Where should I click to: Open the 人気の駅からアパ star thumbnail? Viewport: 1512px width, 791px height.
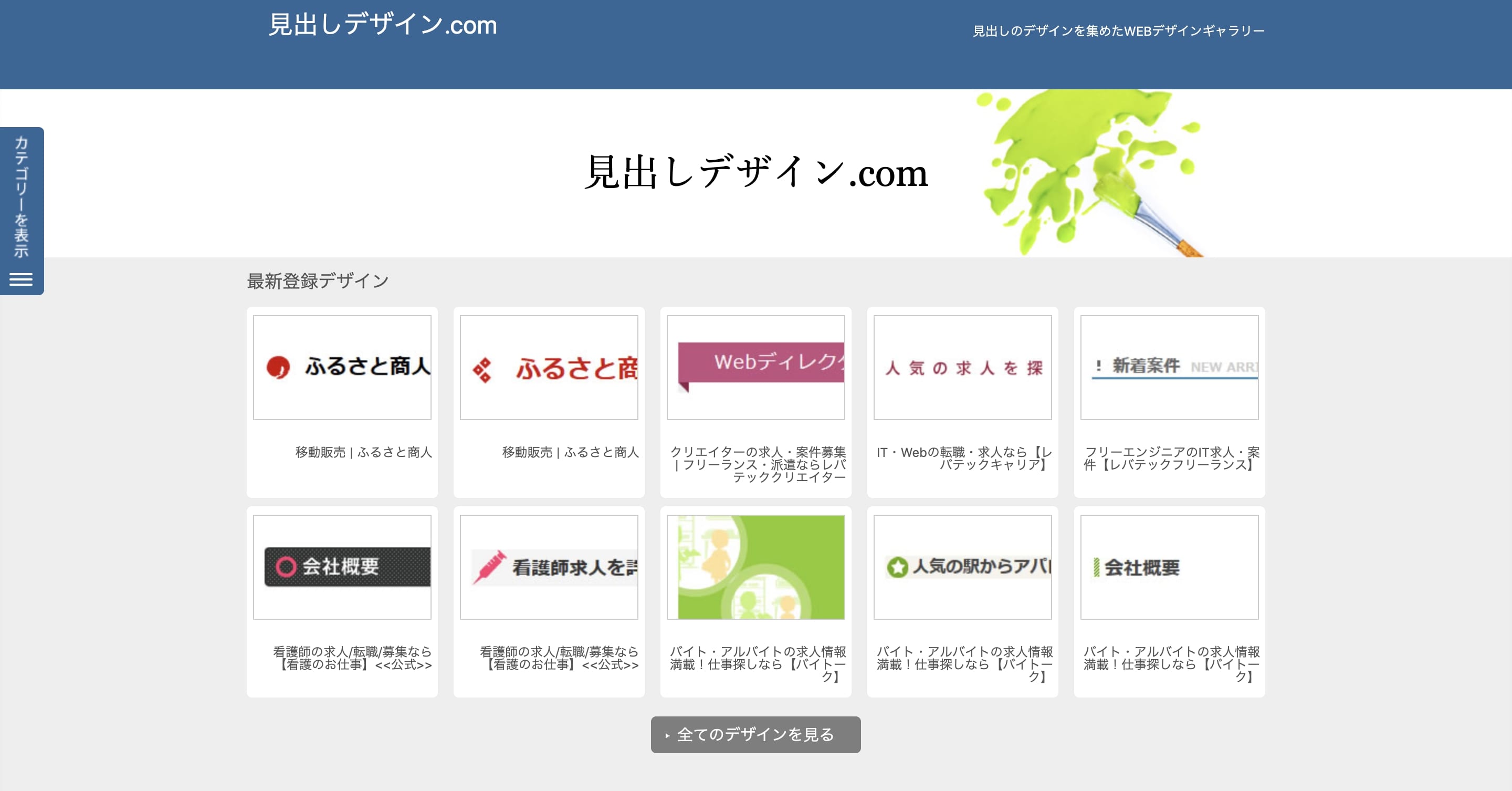click(x=963, y=567)
